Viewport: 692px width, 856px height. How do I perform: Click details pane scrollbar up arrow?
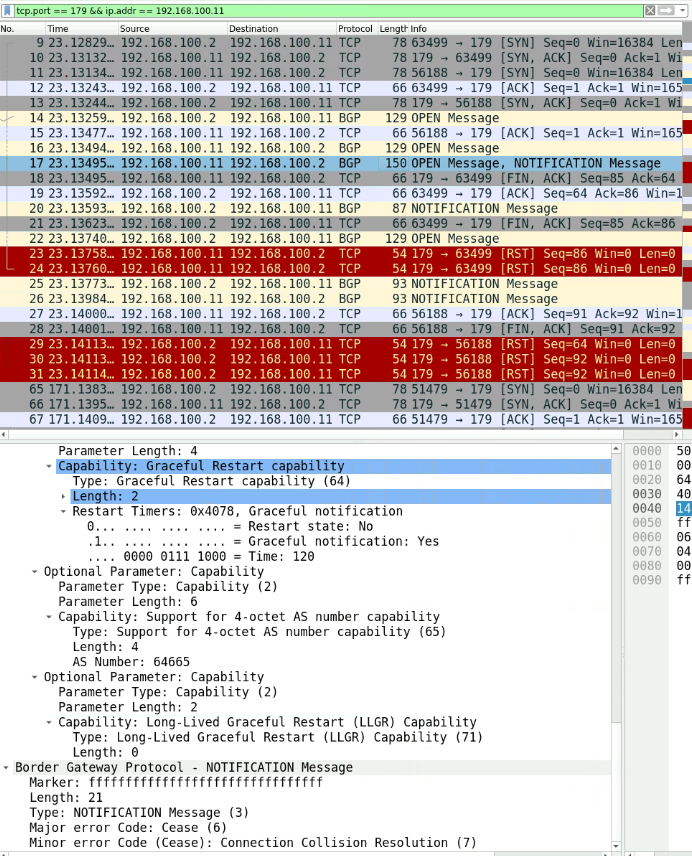click(x=616, y=449)
